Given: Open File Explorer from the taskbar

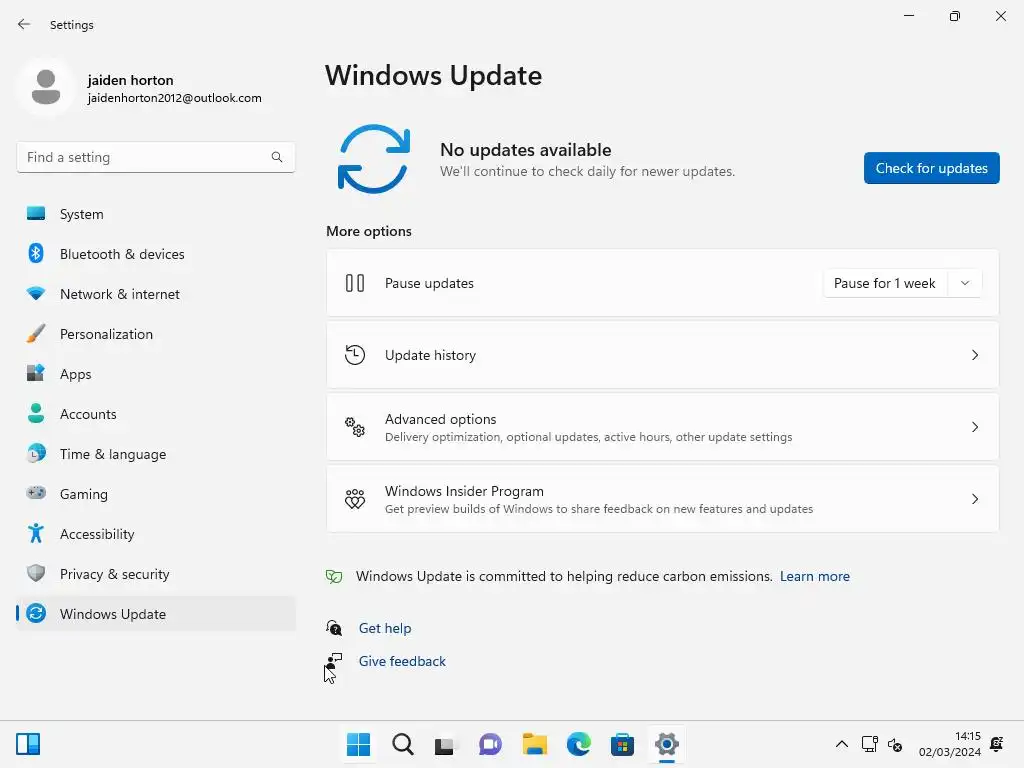Looking at the screenshot, I should [x=534, y=744].
